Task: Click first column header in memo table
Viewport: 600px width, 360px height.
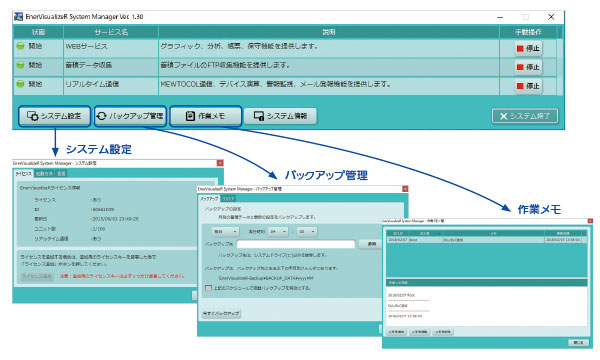Action: click(x=398, y=233)
